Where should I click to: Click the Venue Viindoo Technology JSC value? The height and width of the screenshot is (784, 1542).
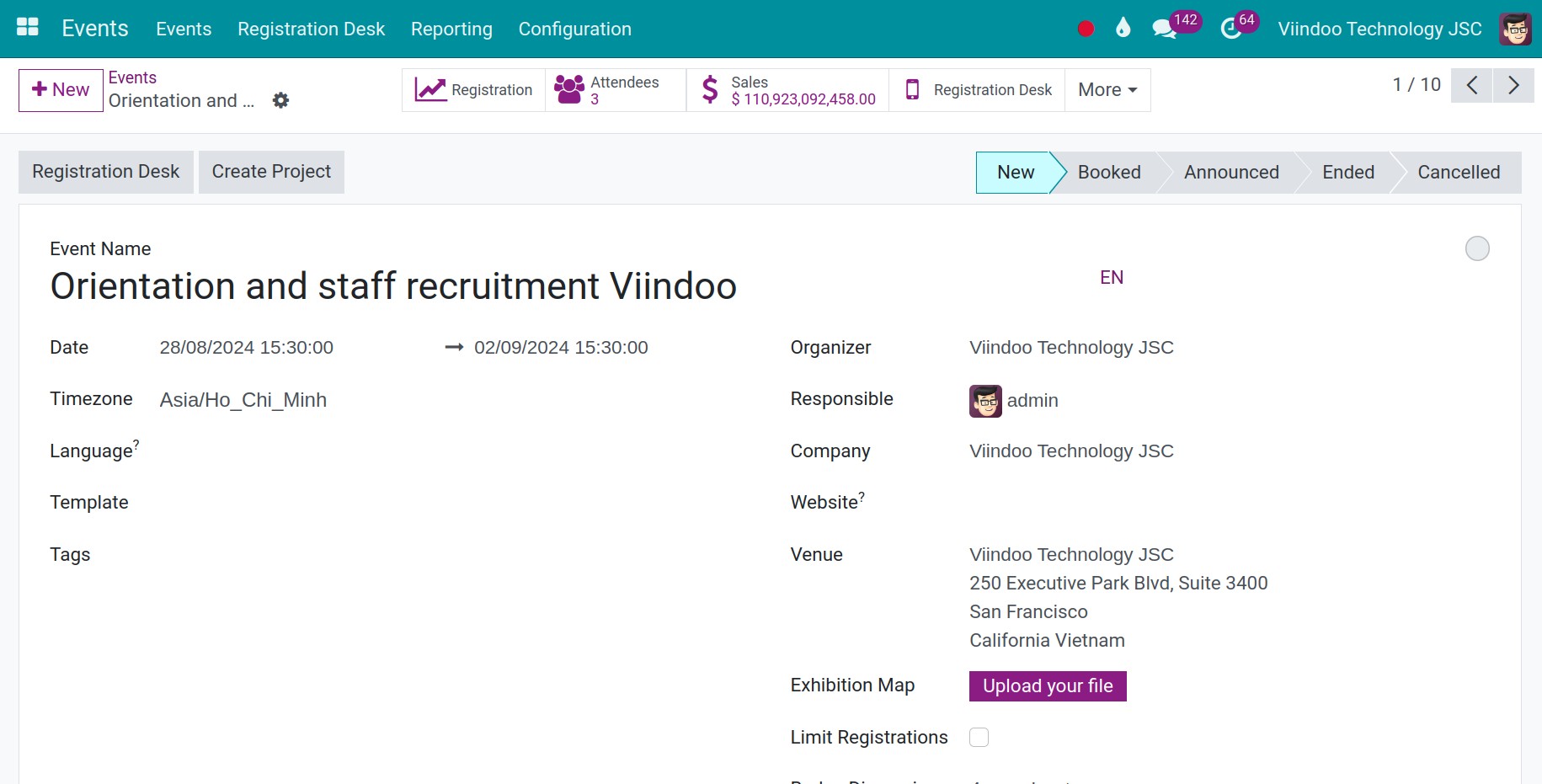pos(1071,555)
